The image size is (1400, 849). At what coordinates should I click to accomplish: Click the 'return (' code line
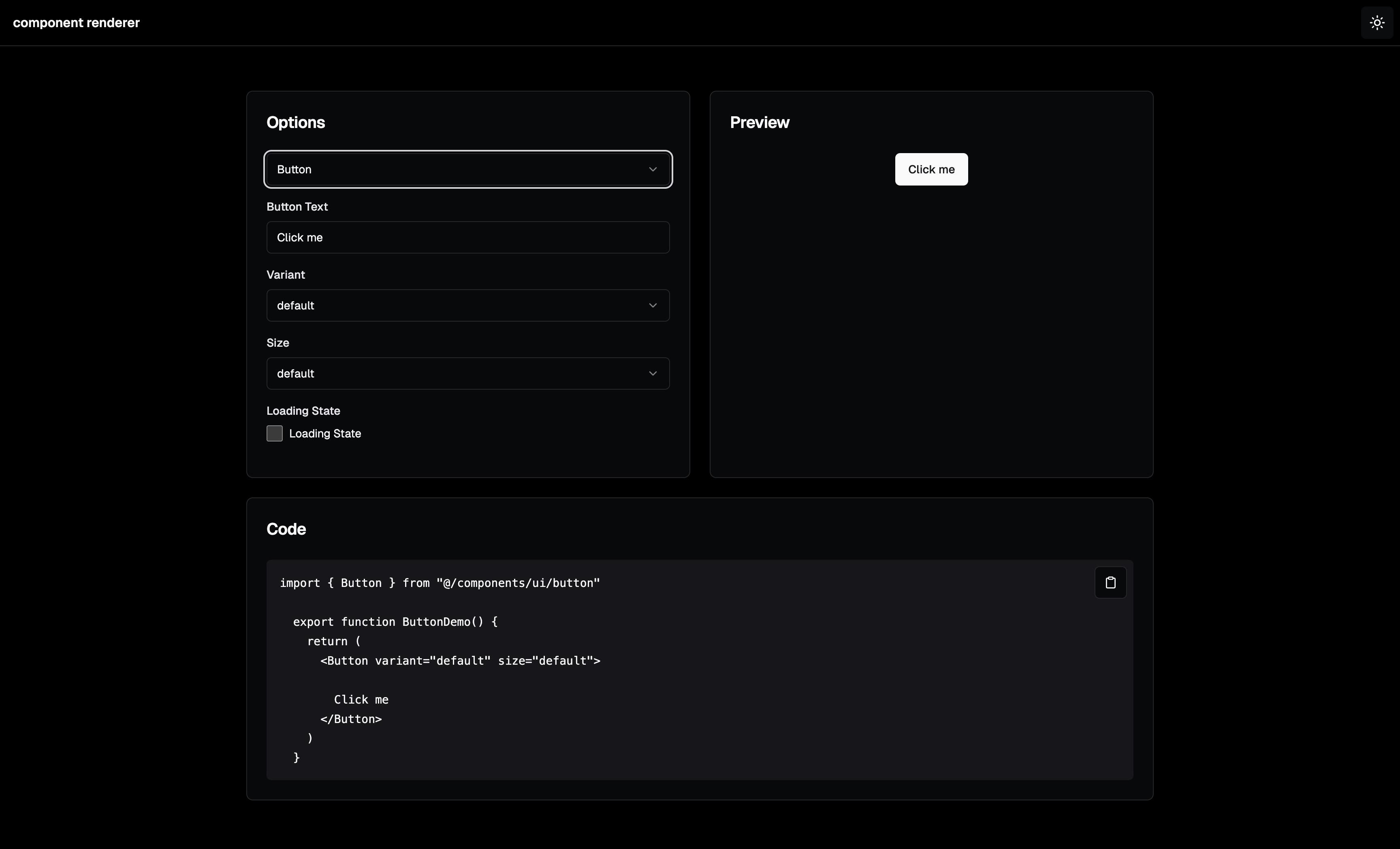pos(334,641)
